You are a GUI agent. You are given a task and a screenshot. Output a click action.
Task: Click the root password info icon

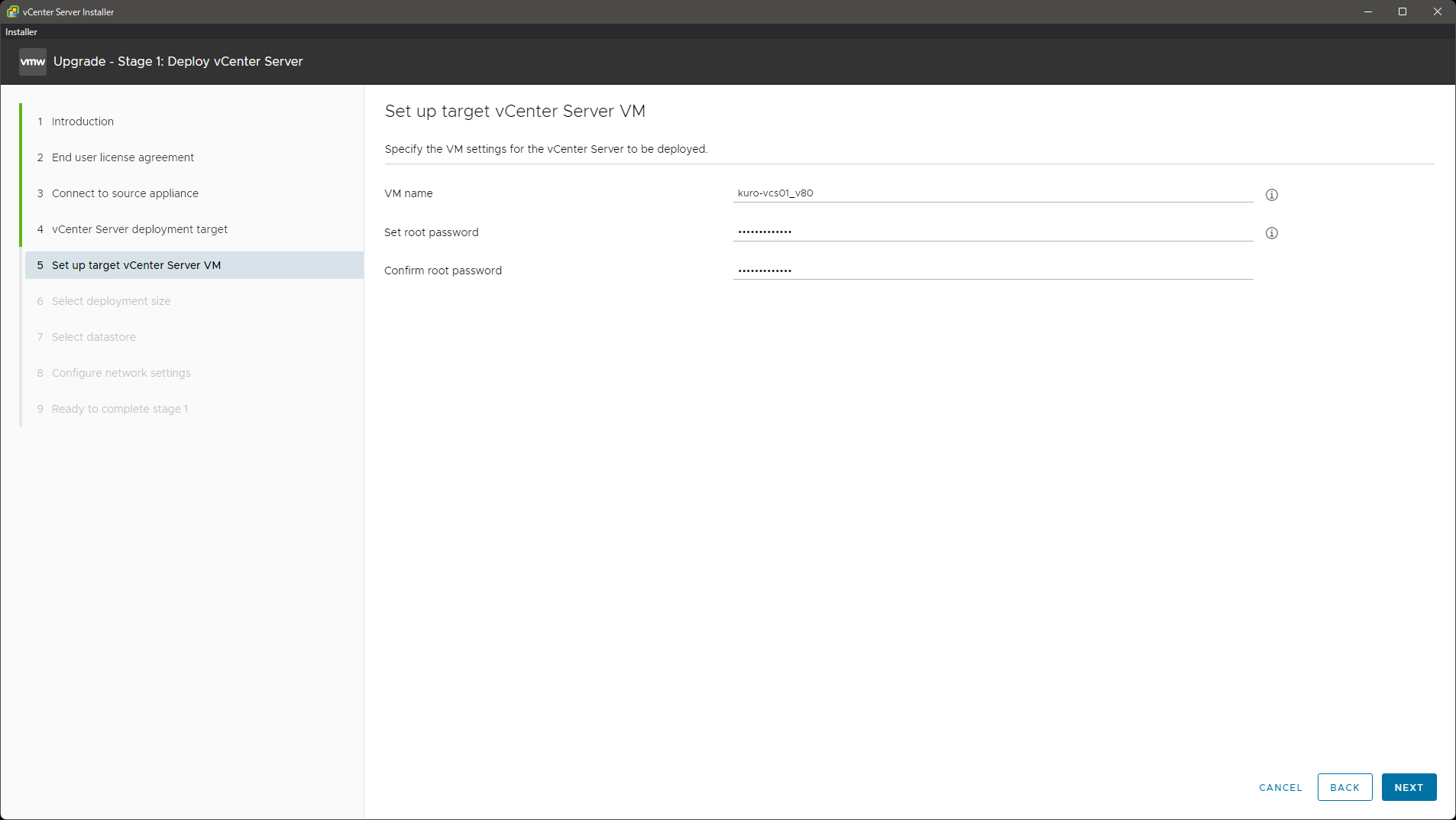[x=1271, y=233]
